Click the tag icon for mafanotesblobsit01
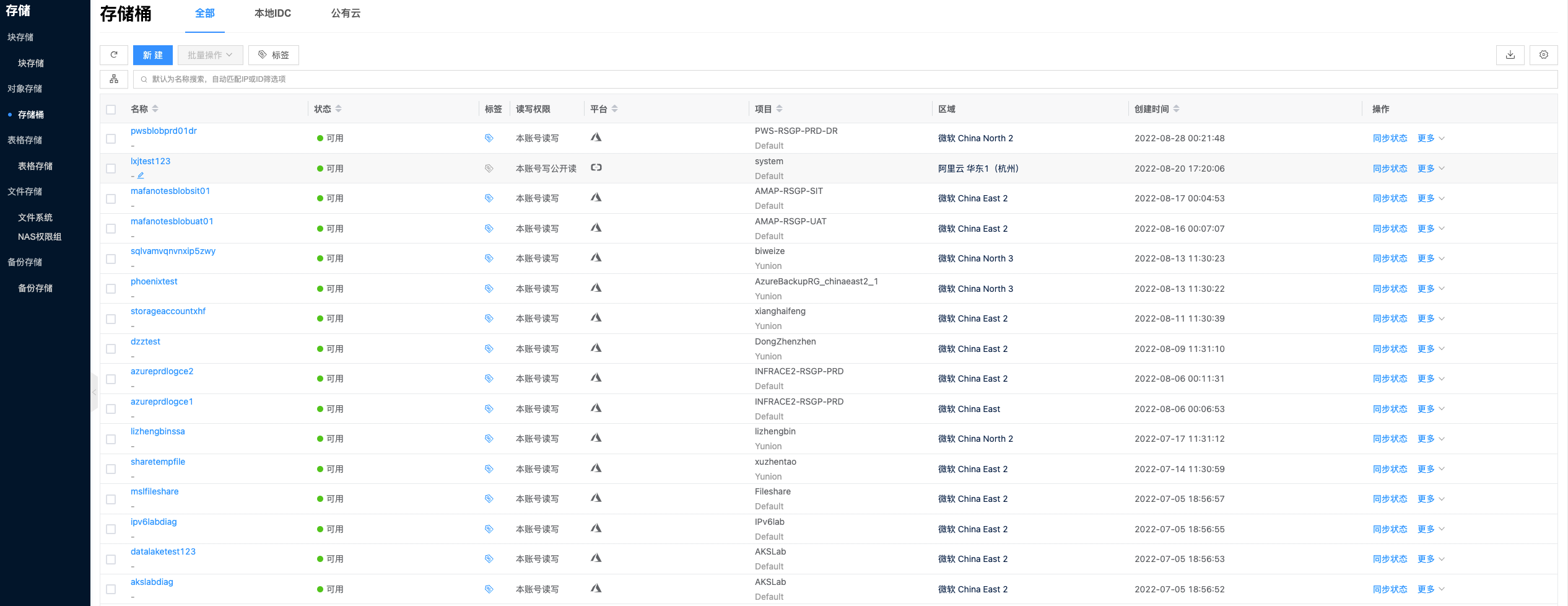Image resolution: width=1568 pixels, height=606 pixels. (489, 198)
